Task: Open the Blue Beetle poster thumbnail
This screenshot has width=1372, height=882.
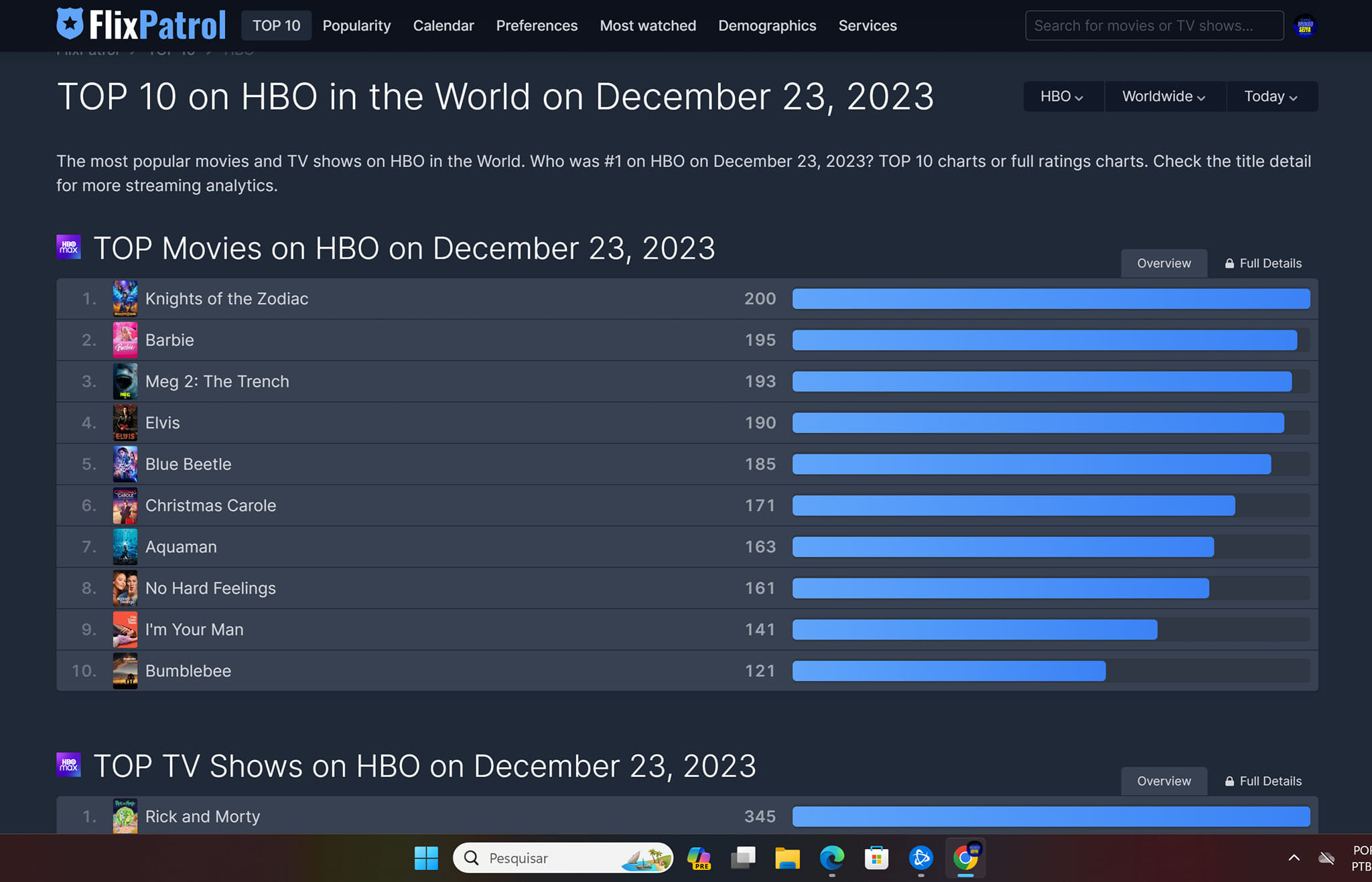Action: 125,464
